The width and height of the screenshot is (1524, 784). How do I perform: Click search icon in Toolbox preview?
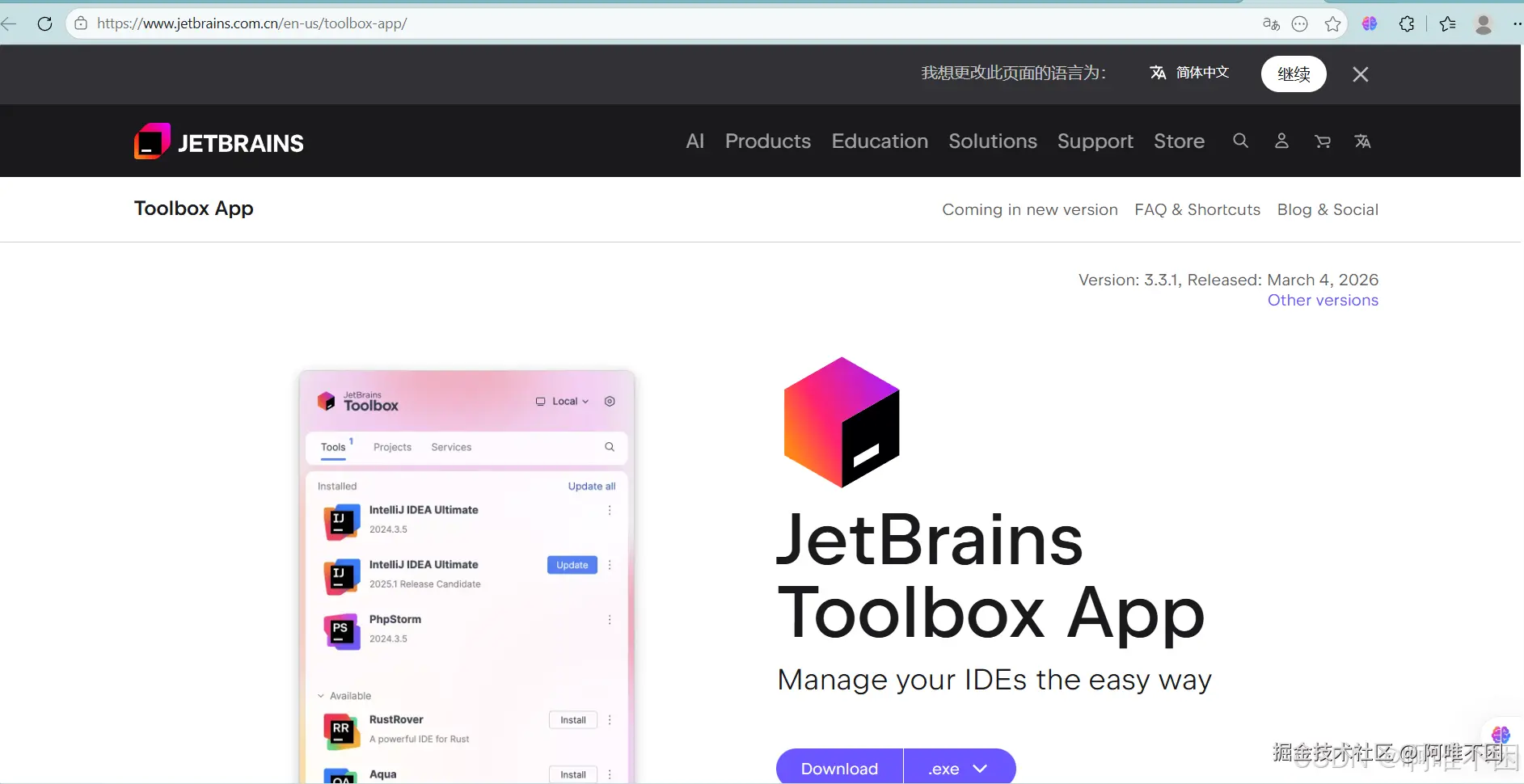pos(610,447)
